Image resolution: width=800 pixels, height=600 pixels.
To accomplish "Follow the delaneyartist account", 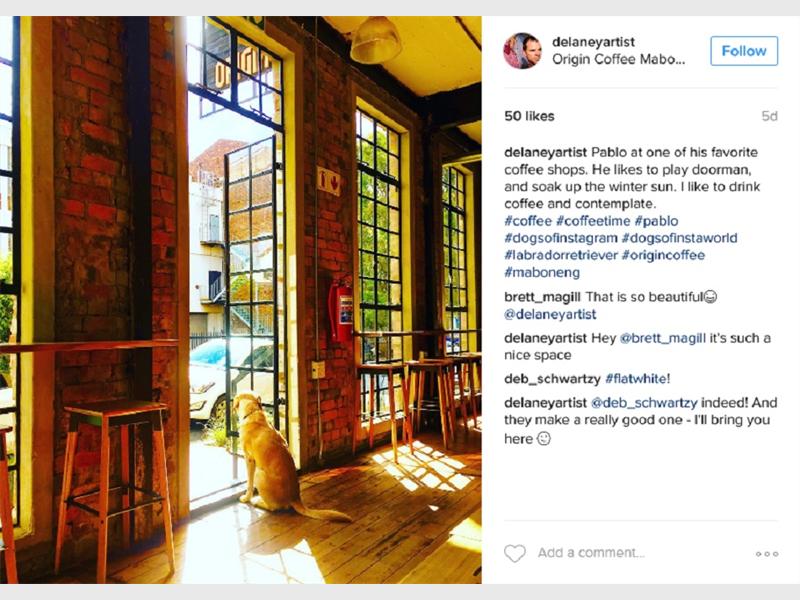I will (x=744, y=51).
